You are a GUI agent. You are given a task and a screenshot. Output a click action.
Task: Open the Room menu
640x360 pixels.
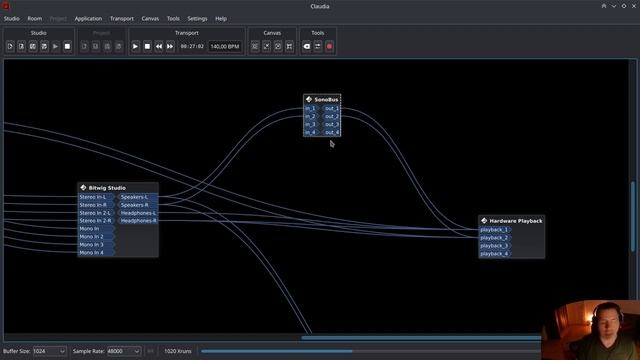[35, 19]
